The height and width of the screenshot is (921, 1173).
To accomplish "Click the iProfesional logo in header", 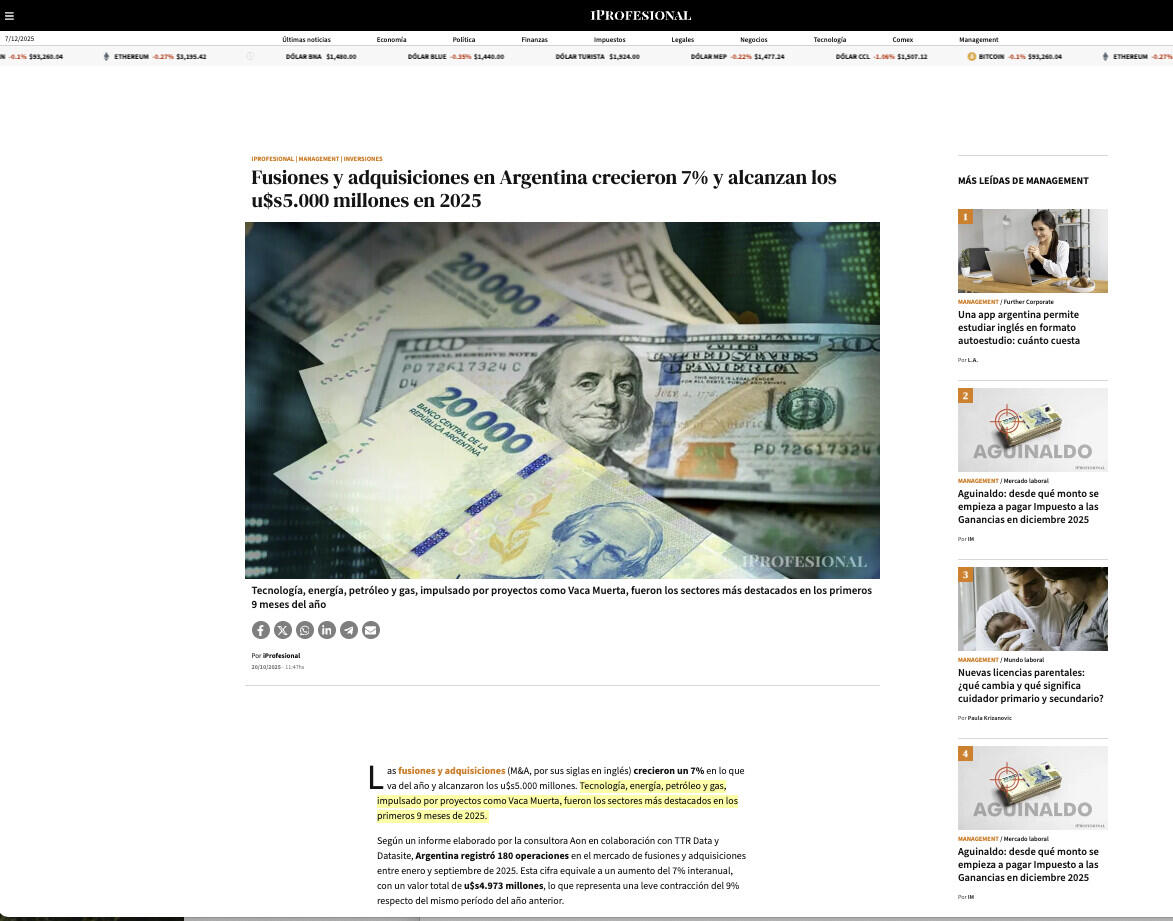I will [x=640, y=15].
